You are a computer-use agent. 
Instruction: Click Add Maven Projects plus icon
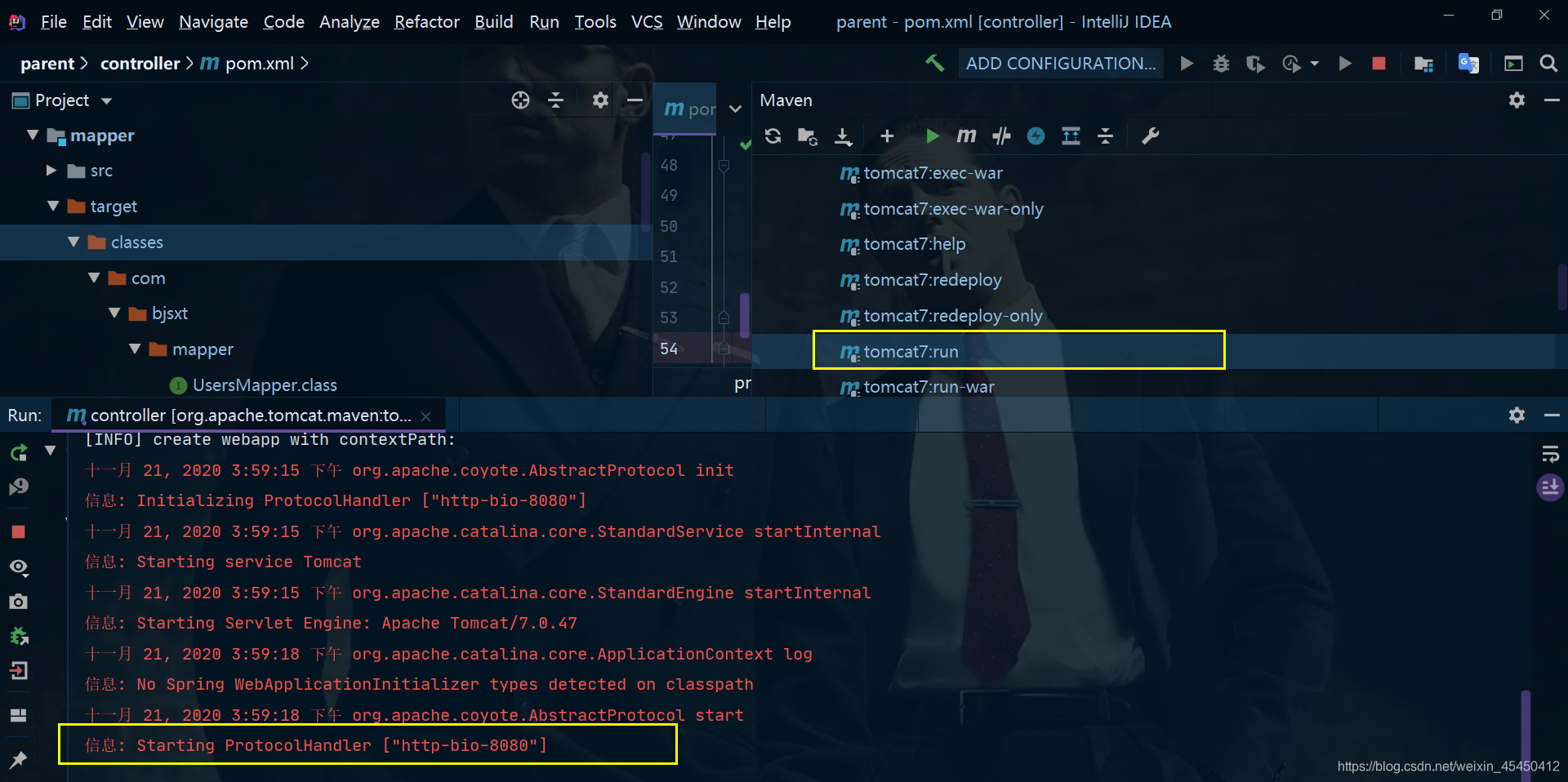(x=887, y=136)
